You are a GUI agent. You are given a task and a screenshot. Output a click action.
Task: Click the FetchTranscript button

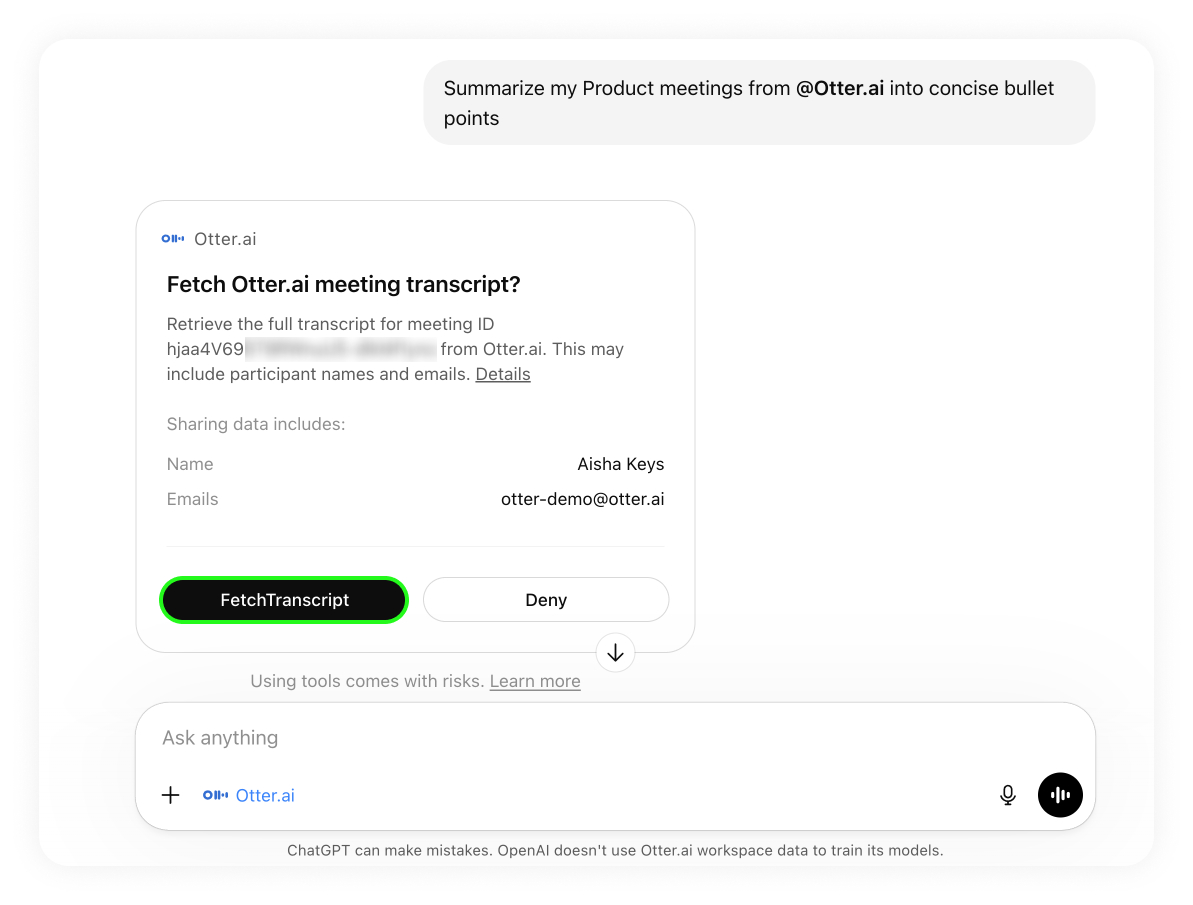(284, 600)
